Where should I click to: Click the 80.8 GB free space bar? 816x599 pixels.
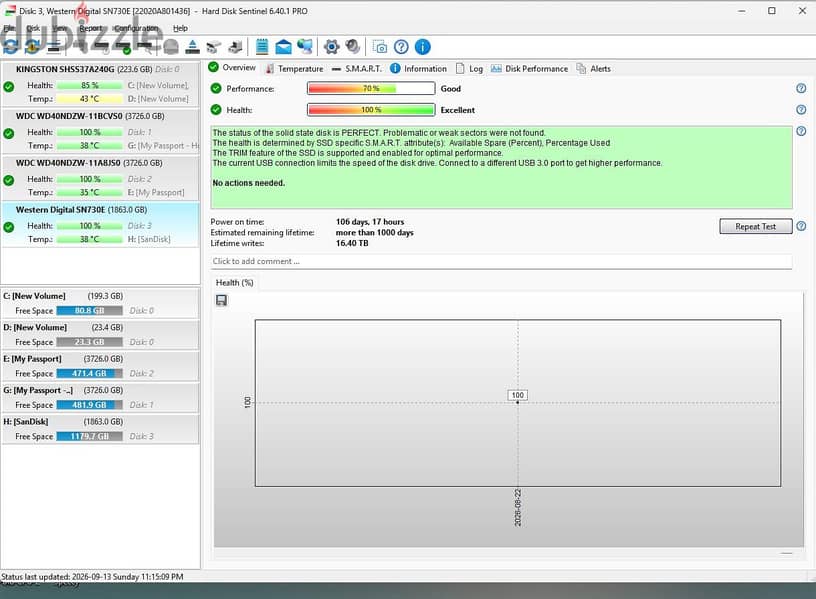point(90,311)
